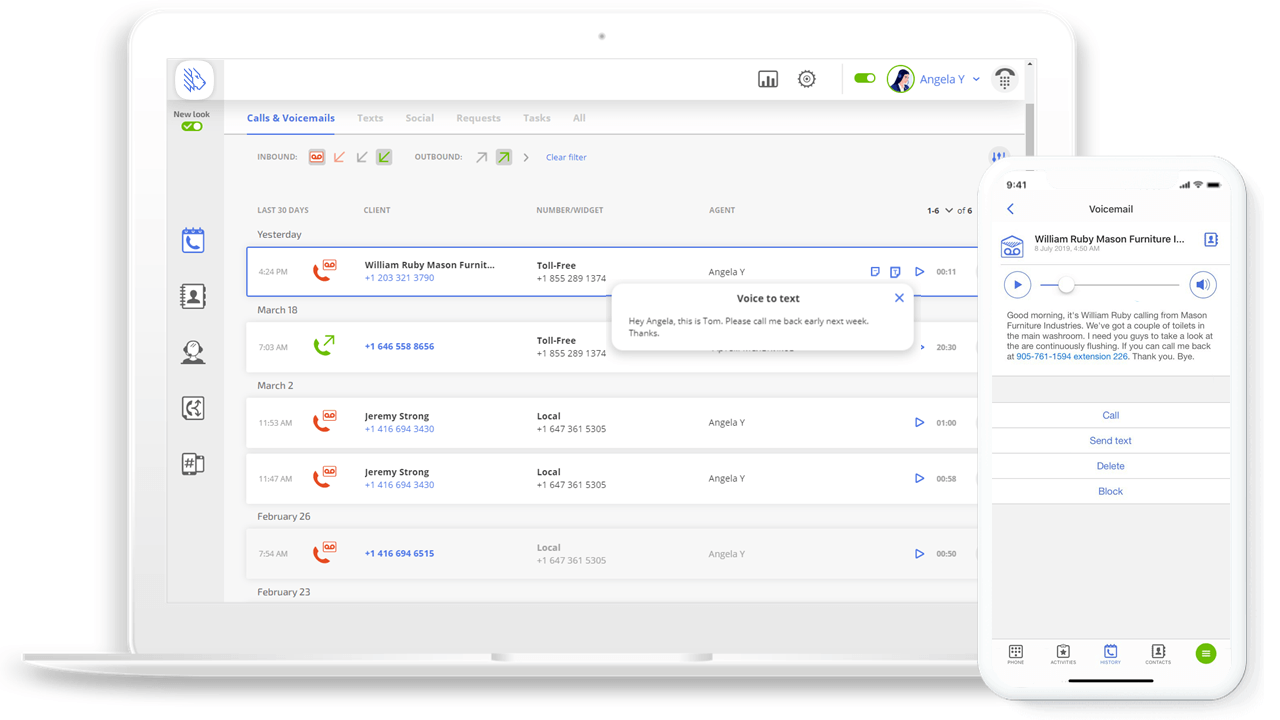Open sort and filter settings icon
1280x720 pixels.
click(x=998, y=157)
